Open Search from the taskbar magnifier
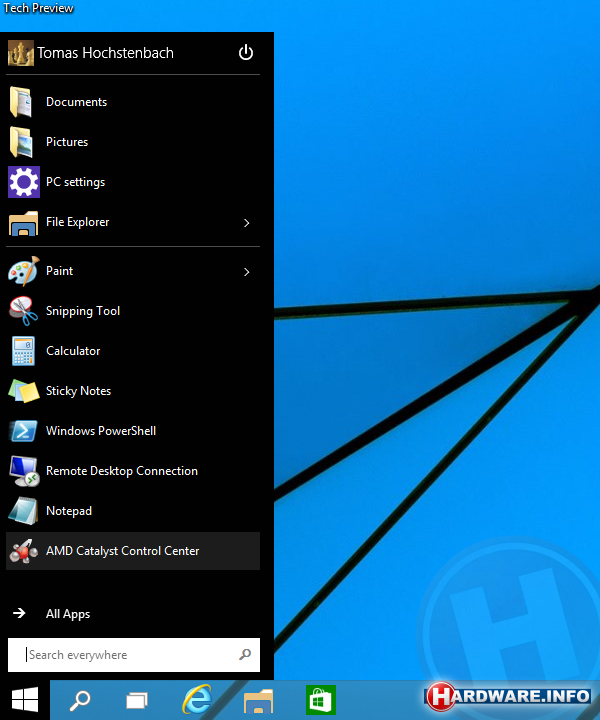Image resolution: width=600 pixels, height=720 pixels. tap(80, 701)
